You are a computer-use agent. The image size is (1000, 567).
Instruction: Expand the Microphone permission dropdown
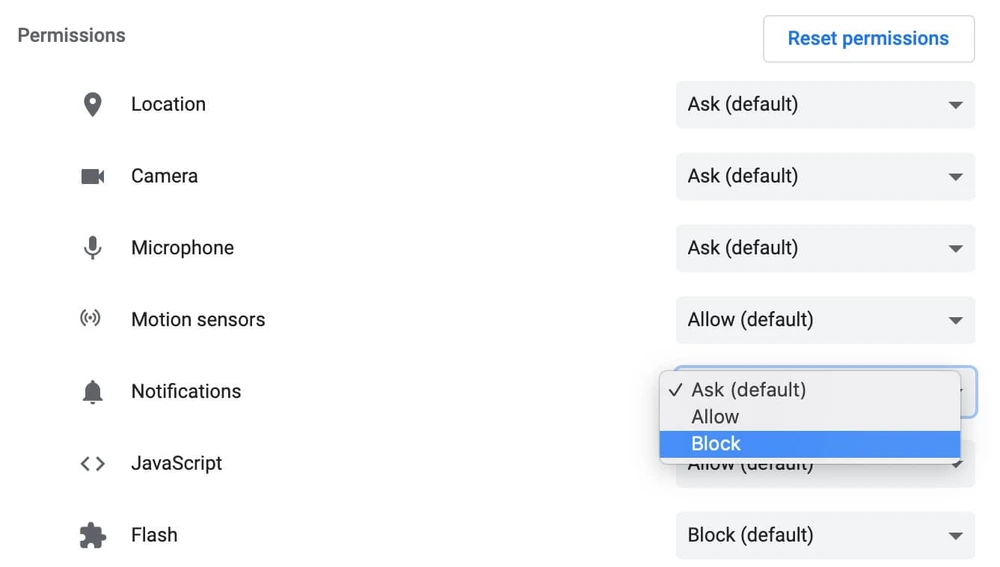pyautogui.click(x=825, y=248)
